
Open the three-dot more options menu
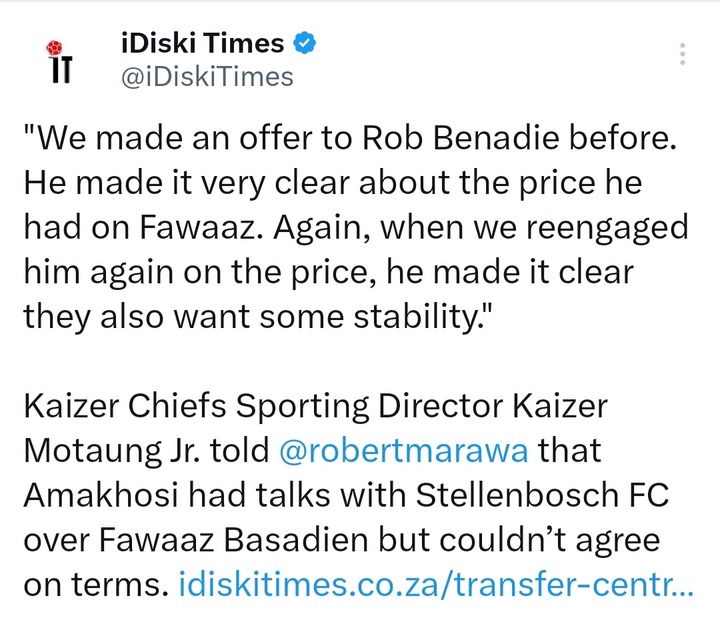(x=682, y=53)
